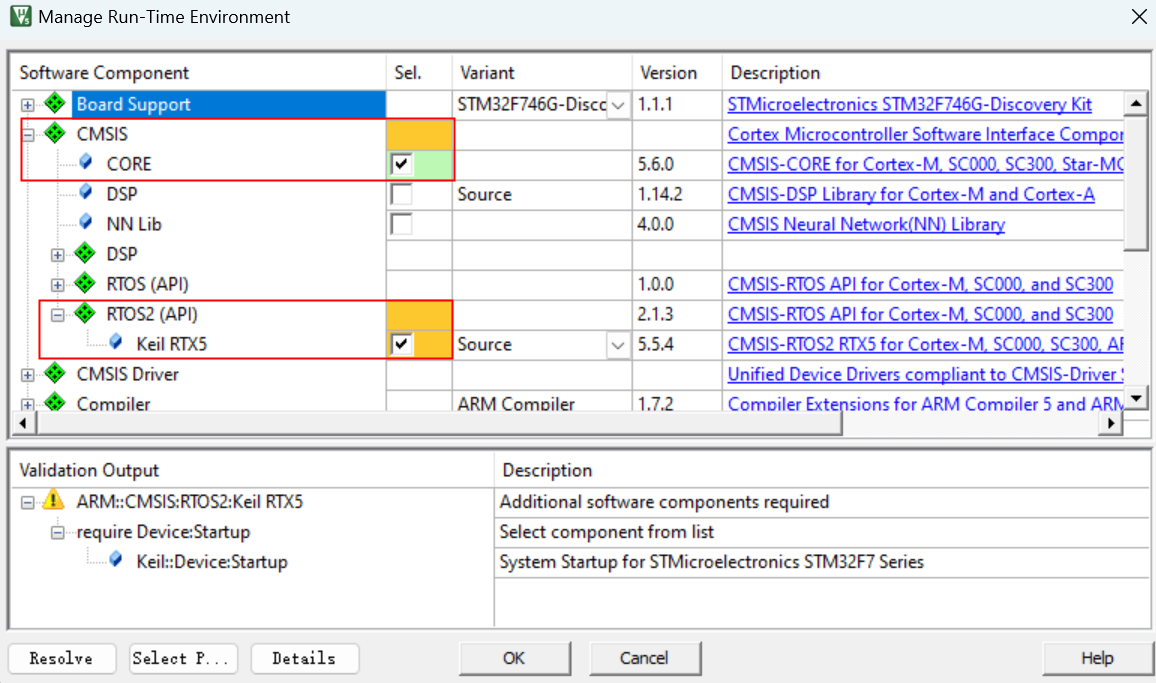Uncheck the CORE component checkbox
The width and height of the screenshot is (1156, 683).
(401, 164)
